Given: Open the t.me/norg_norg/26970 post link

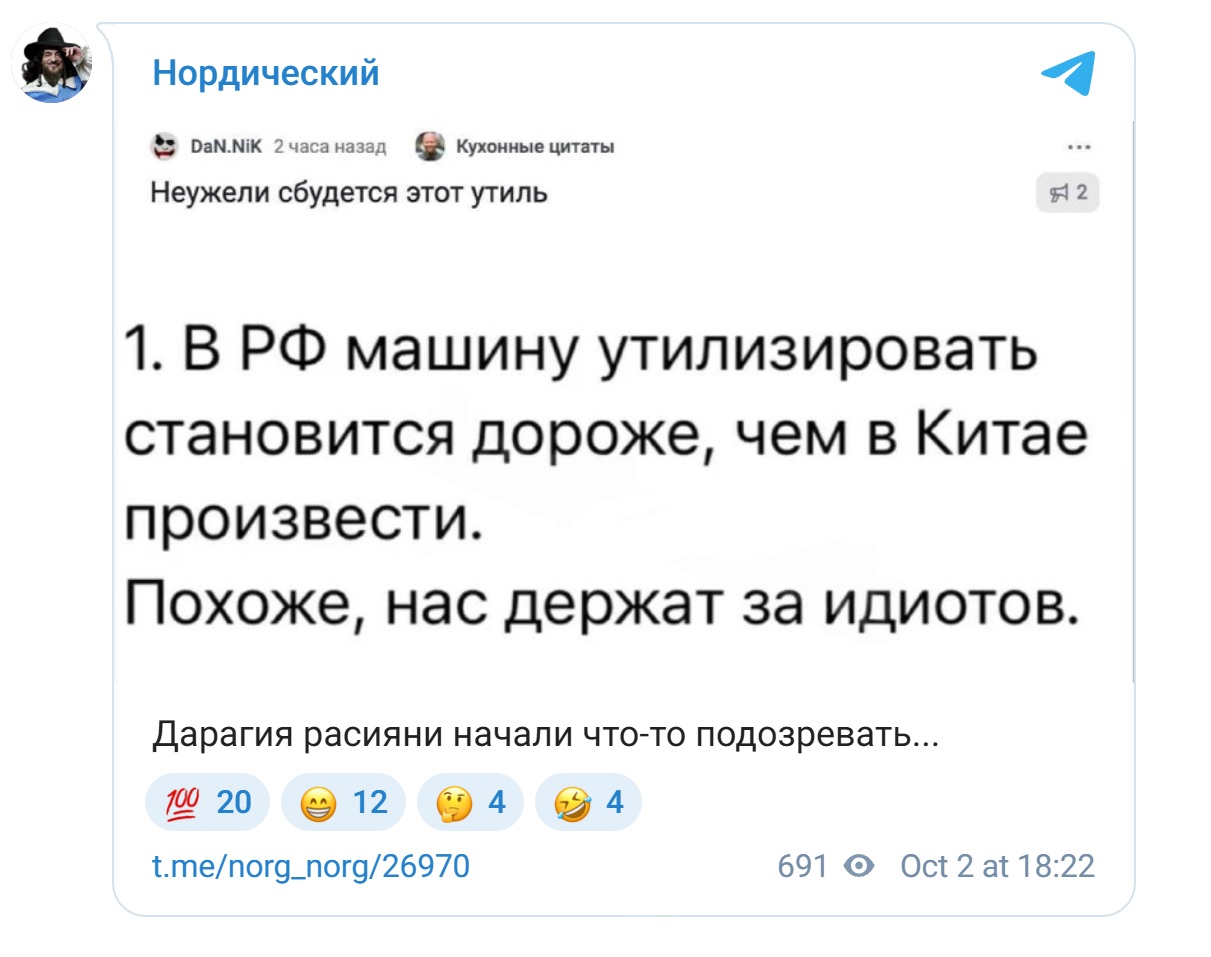Looking at the screenshot, I should [x=311, y=865].
